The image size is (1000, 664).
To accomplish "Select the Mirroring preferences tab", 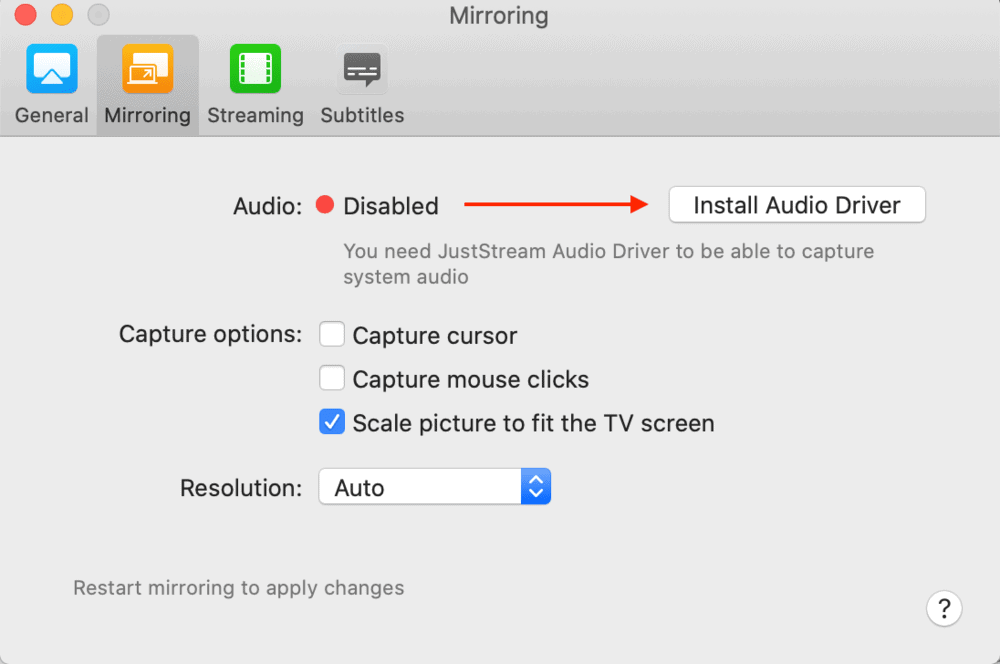I will point(147,85).
